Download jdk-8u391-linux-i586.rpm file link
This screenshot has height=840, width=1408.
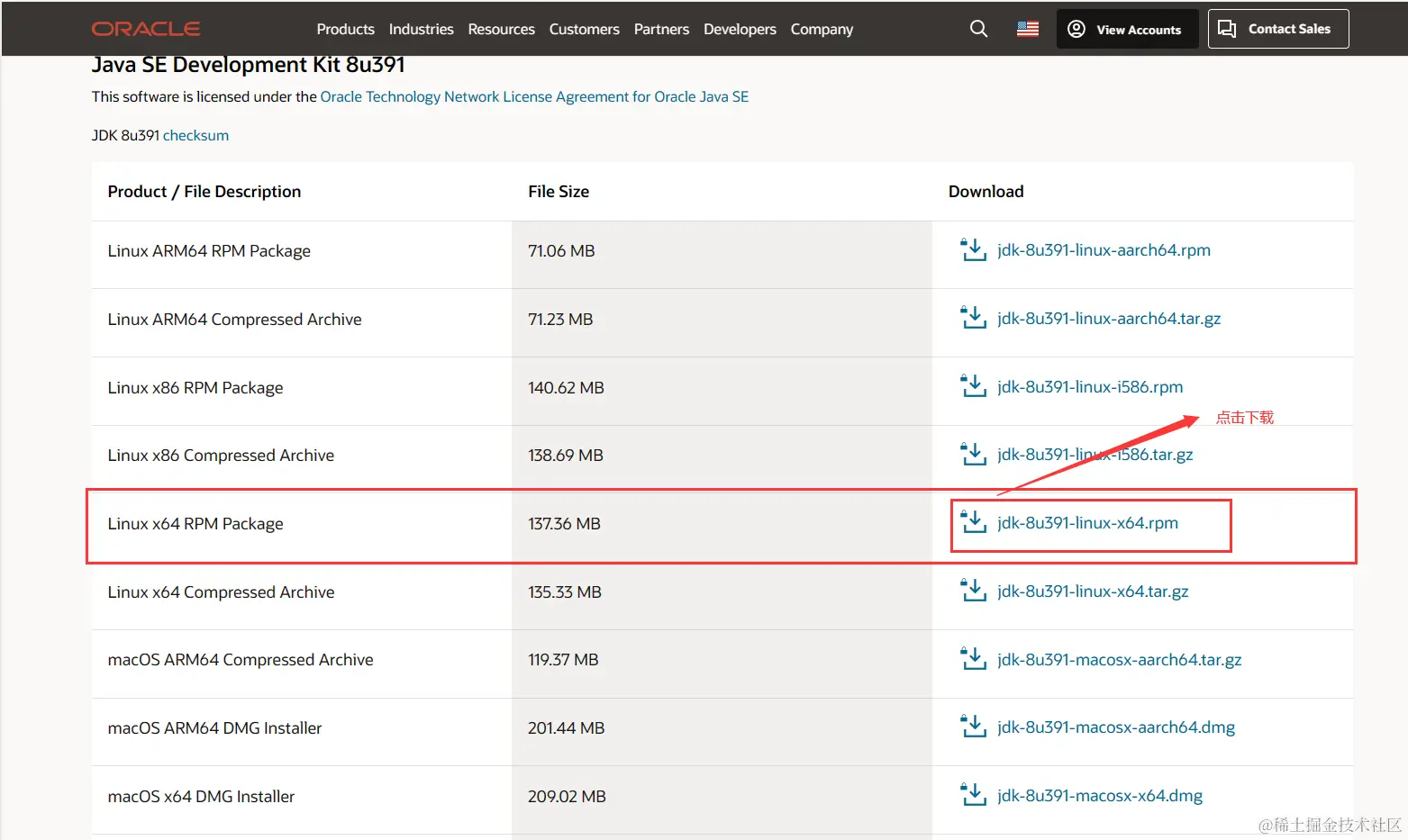point(1090,387)
